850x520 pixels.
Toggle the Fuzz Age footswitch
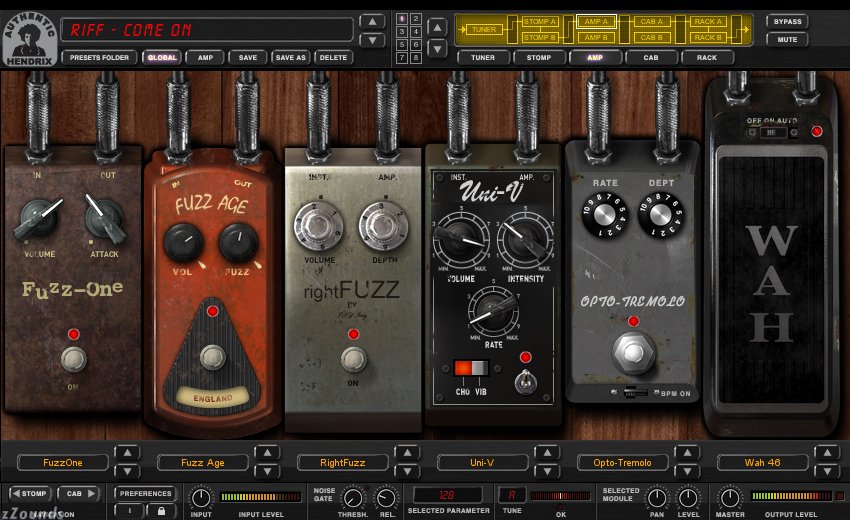(212, 357)
